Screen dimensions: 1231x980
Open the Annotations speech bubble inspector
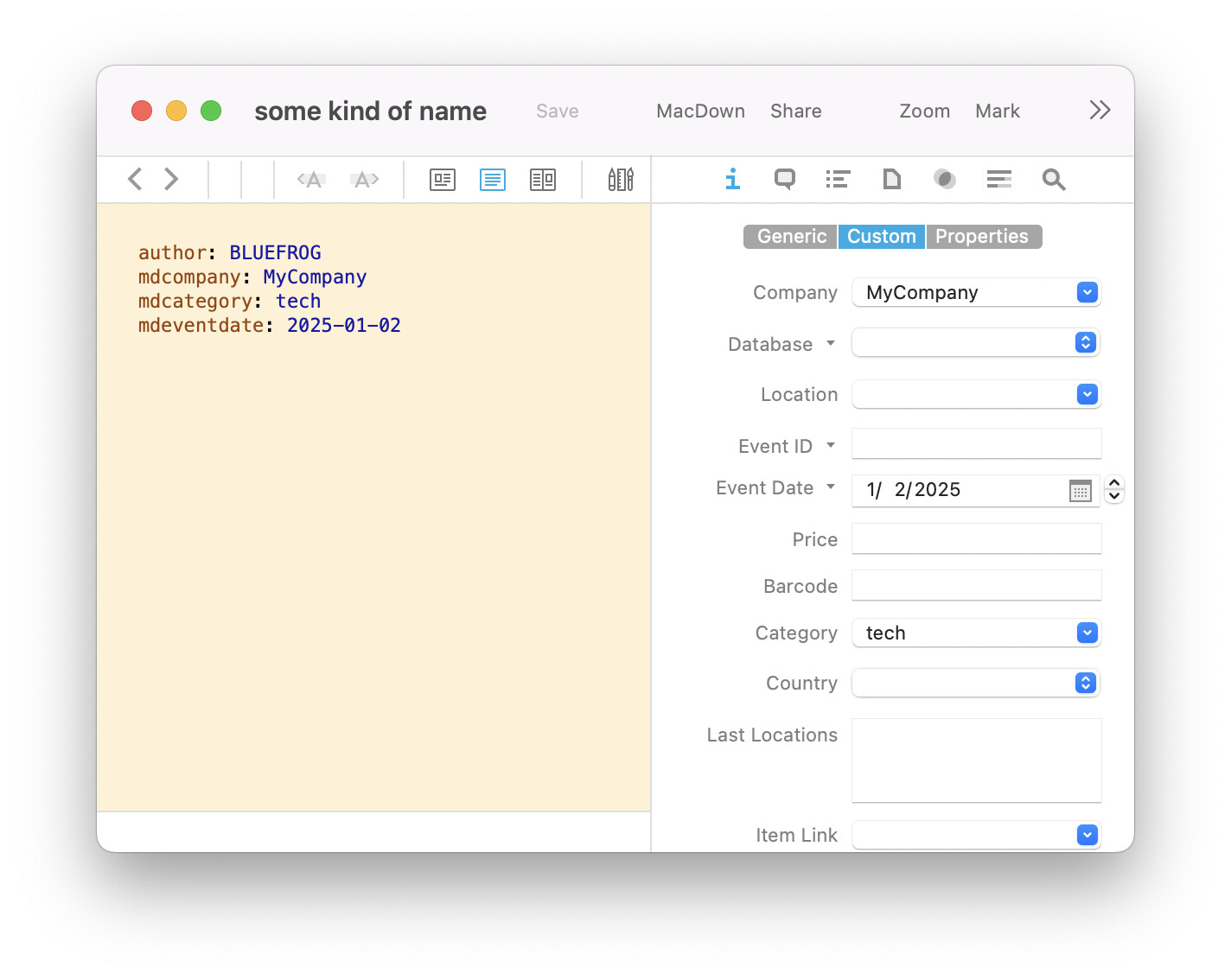point(785,179)
